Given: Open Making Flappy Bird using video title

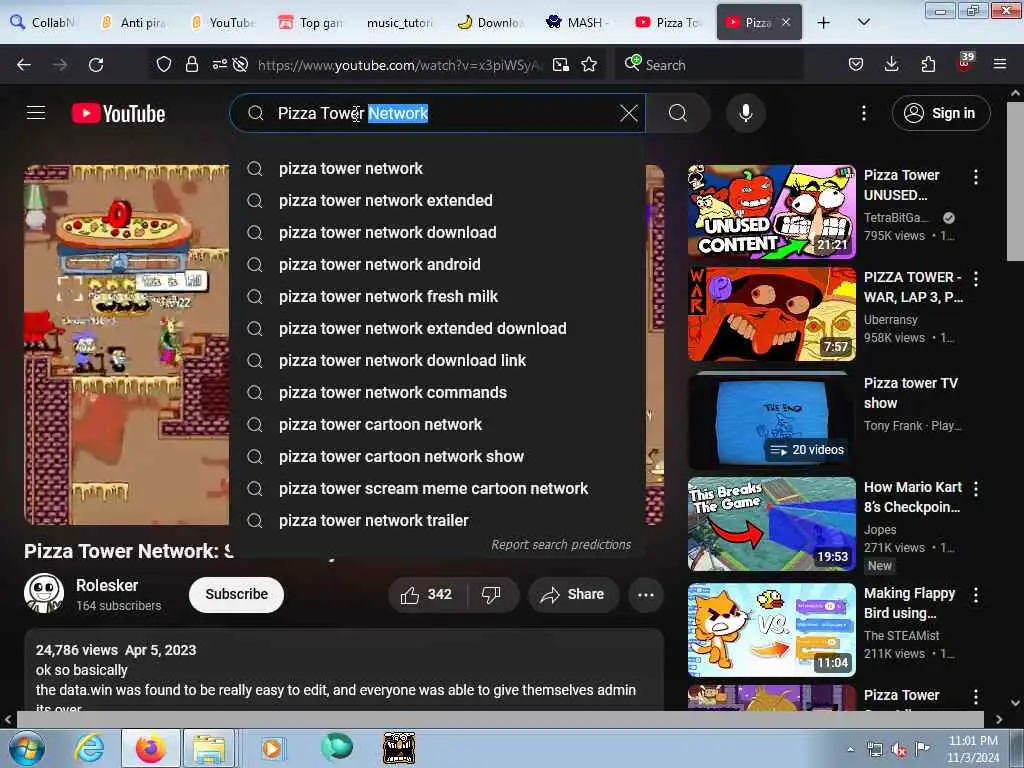Looking at the screenshot, I should (909, 603).
